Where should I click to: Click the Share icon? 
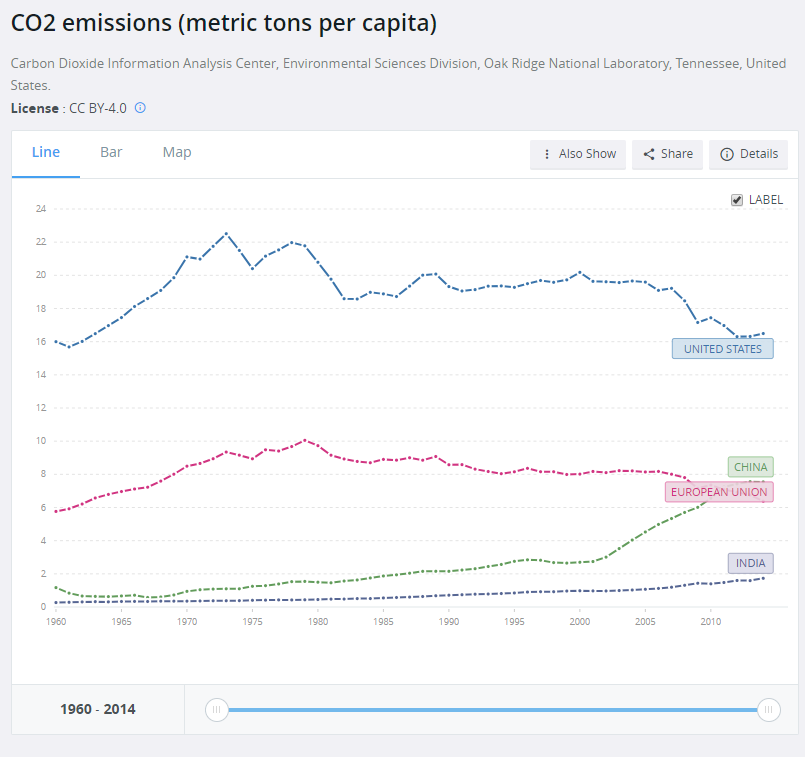coord(649,154)
